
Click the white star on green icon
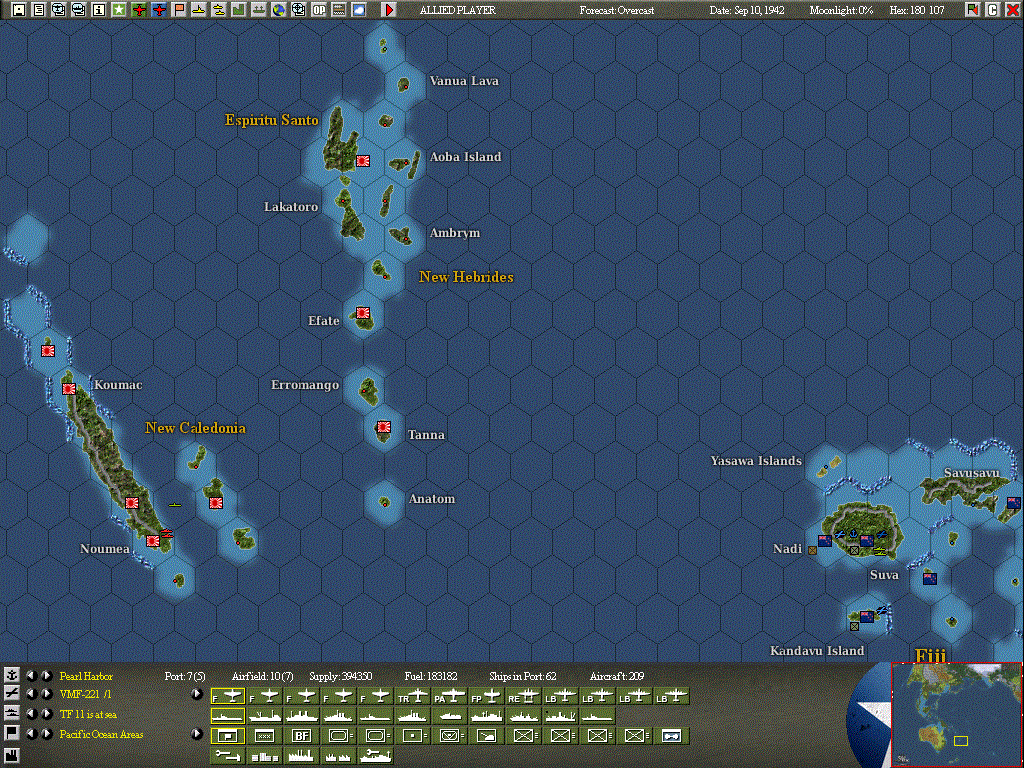(119, 10)
